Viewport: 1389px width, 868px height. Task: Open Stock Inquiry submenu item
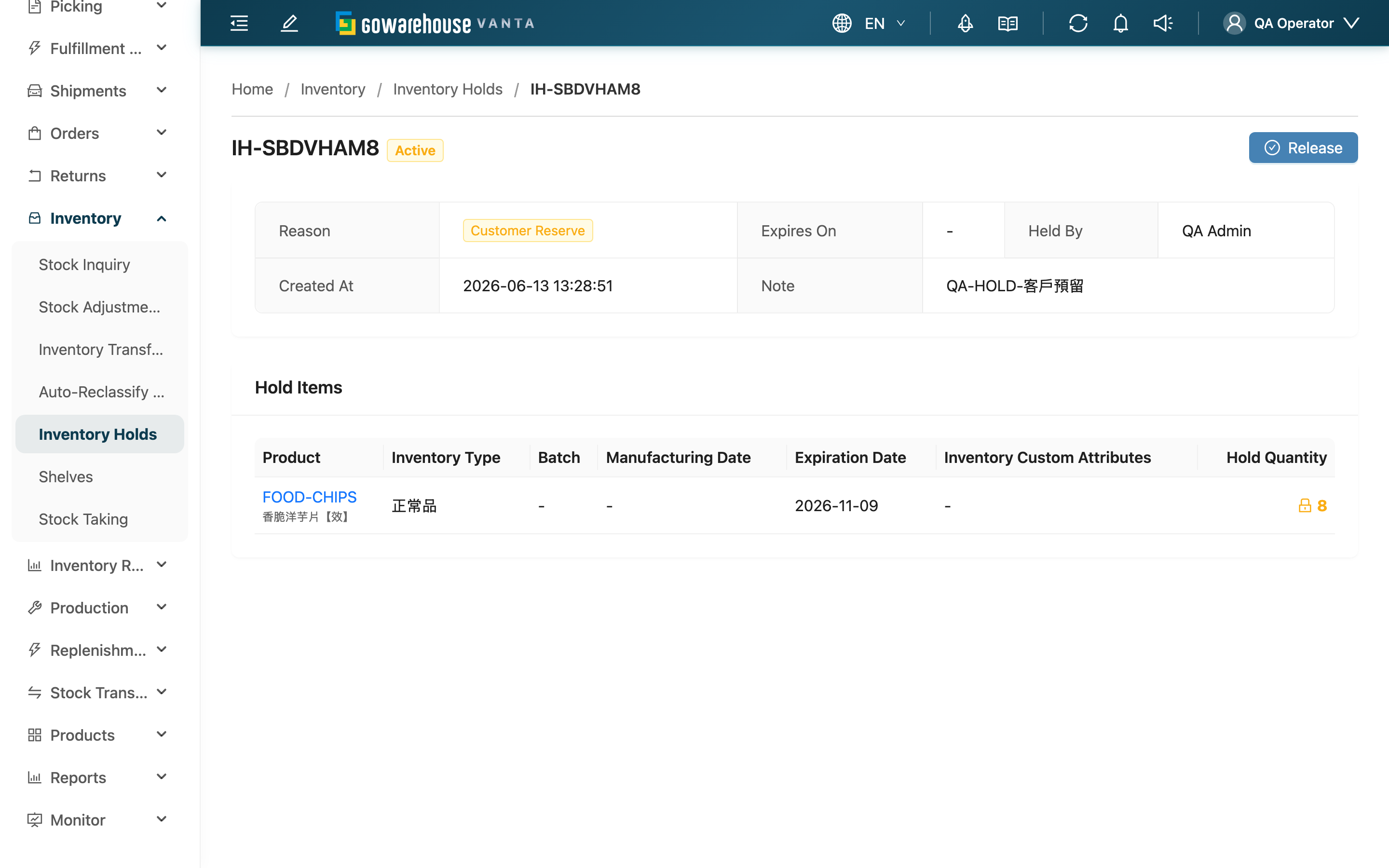point(100,265)
